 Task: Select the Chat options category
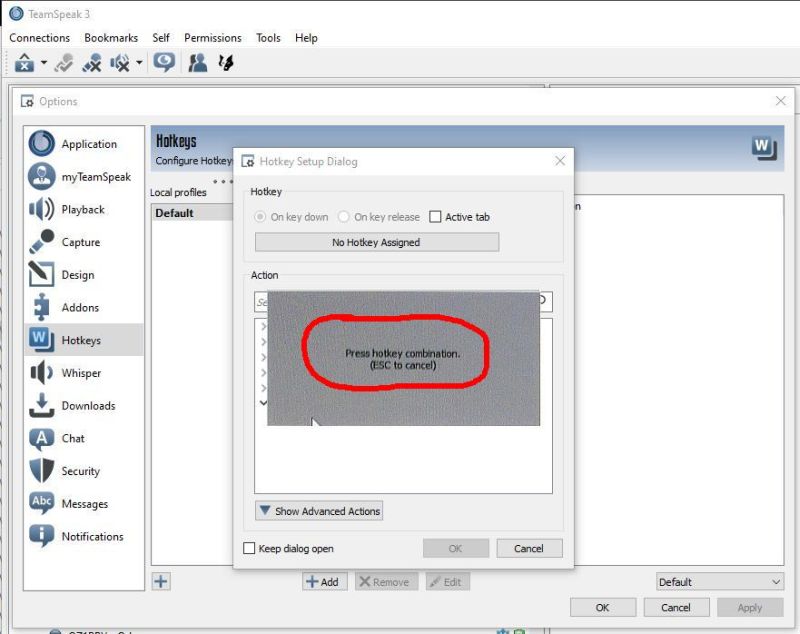[84, 438]
